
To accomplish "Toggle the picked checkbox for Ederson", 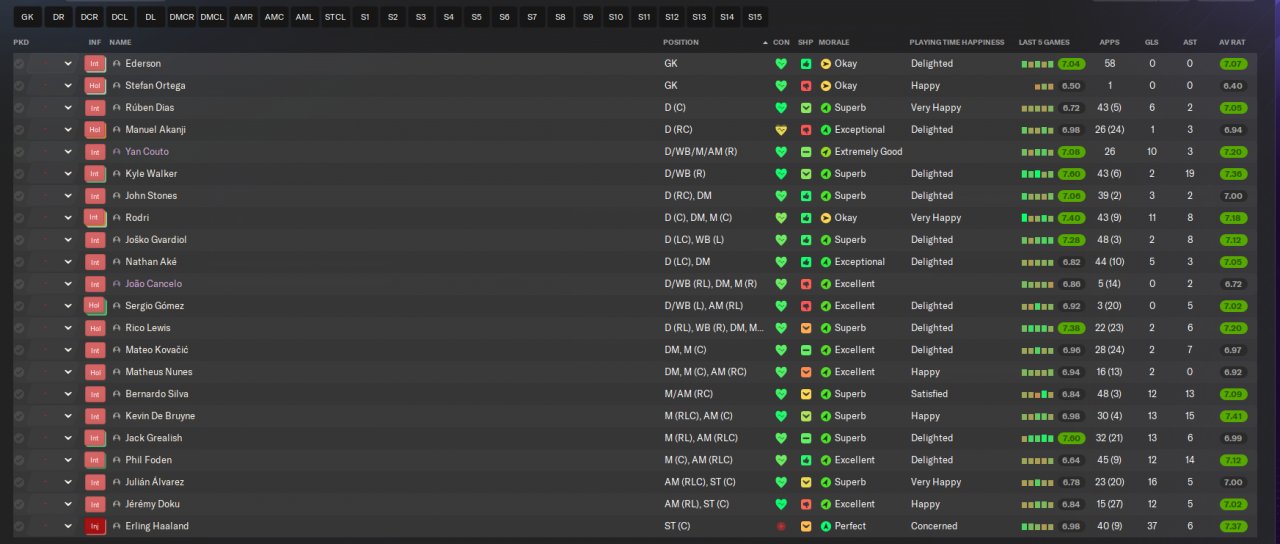I will pos(19,63).
